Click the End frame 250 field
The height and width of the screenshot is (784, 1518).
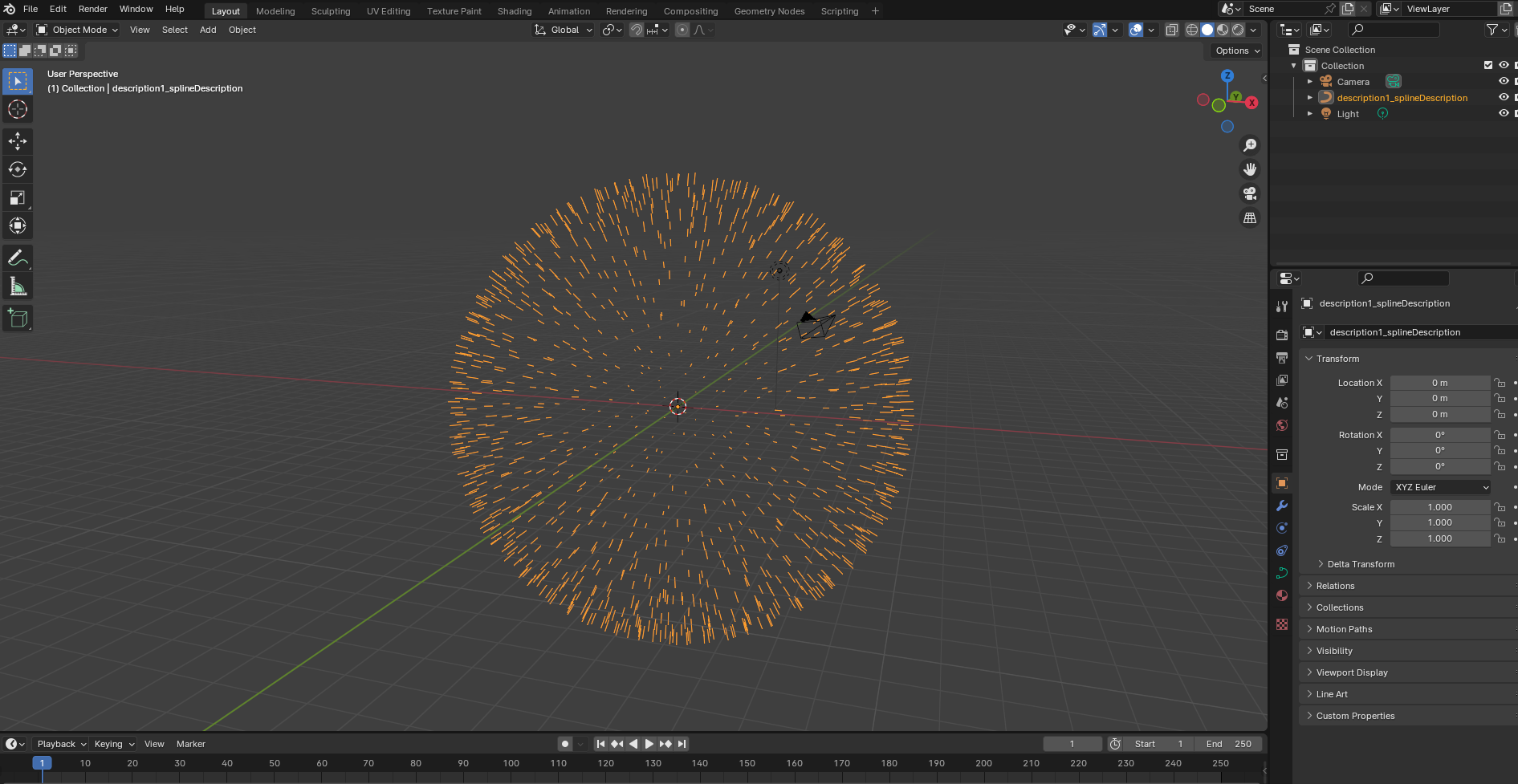(1228, 744)
